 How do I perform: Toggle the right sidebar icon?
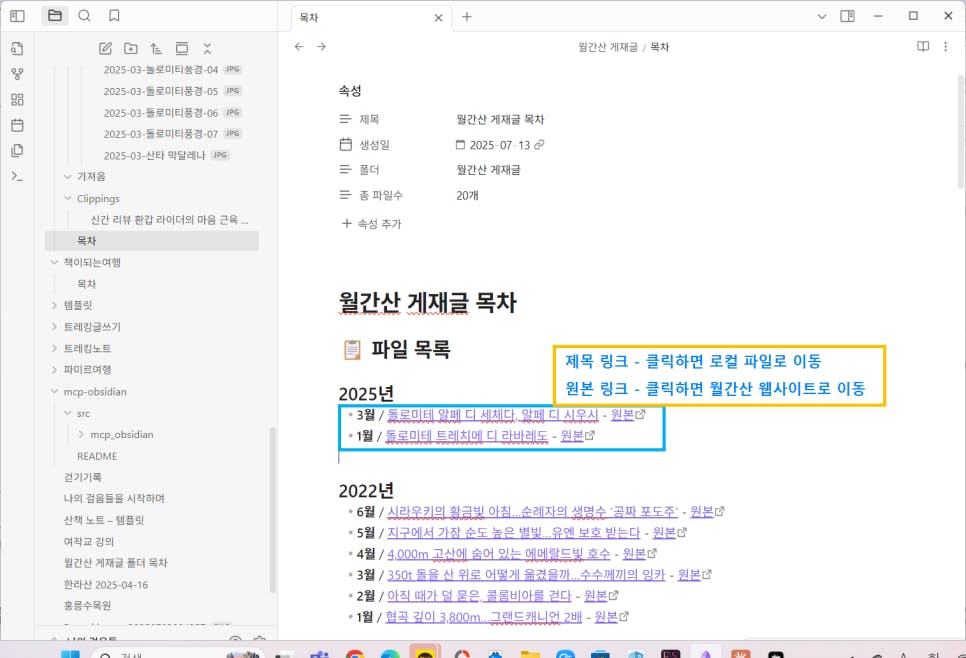tap(848, 16)
